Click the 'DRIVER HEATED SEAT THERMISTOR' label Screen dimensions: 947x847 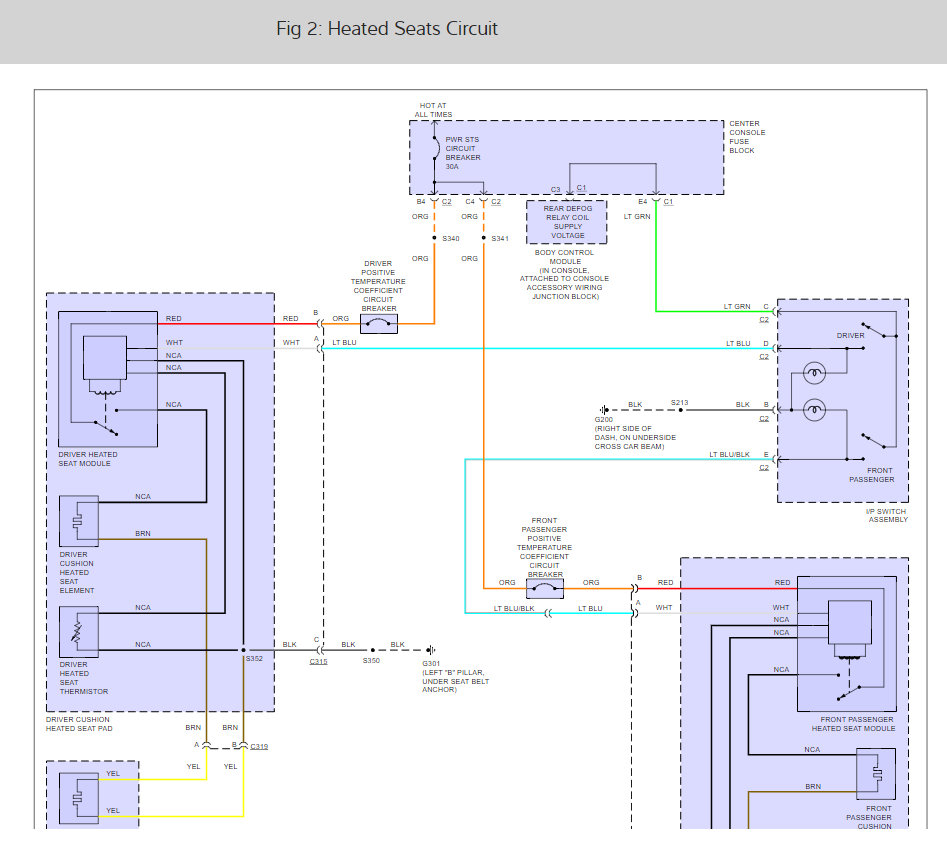coord(83,678)
